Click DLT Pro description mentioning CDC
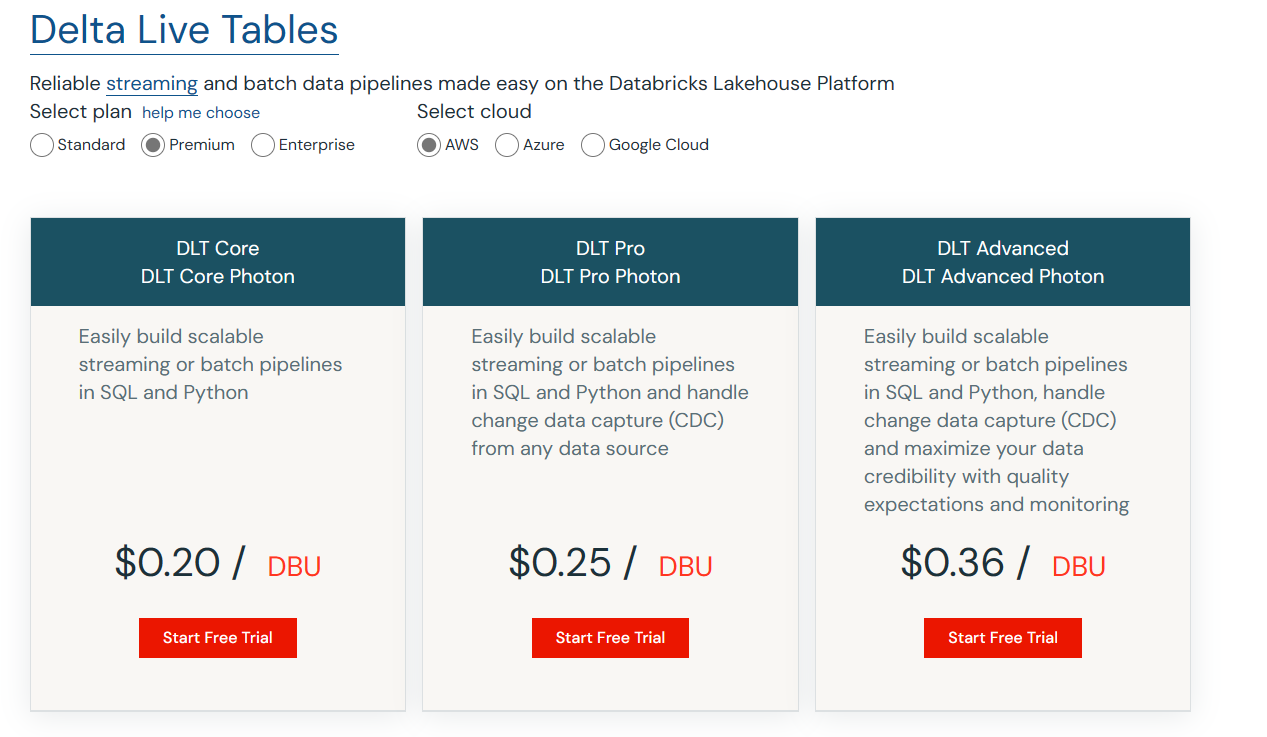The width and height of the screenshot is (1267, 737). coord(610,392)
